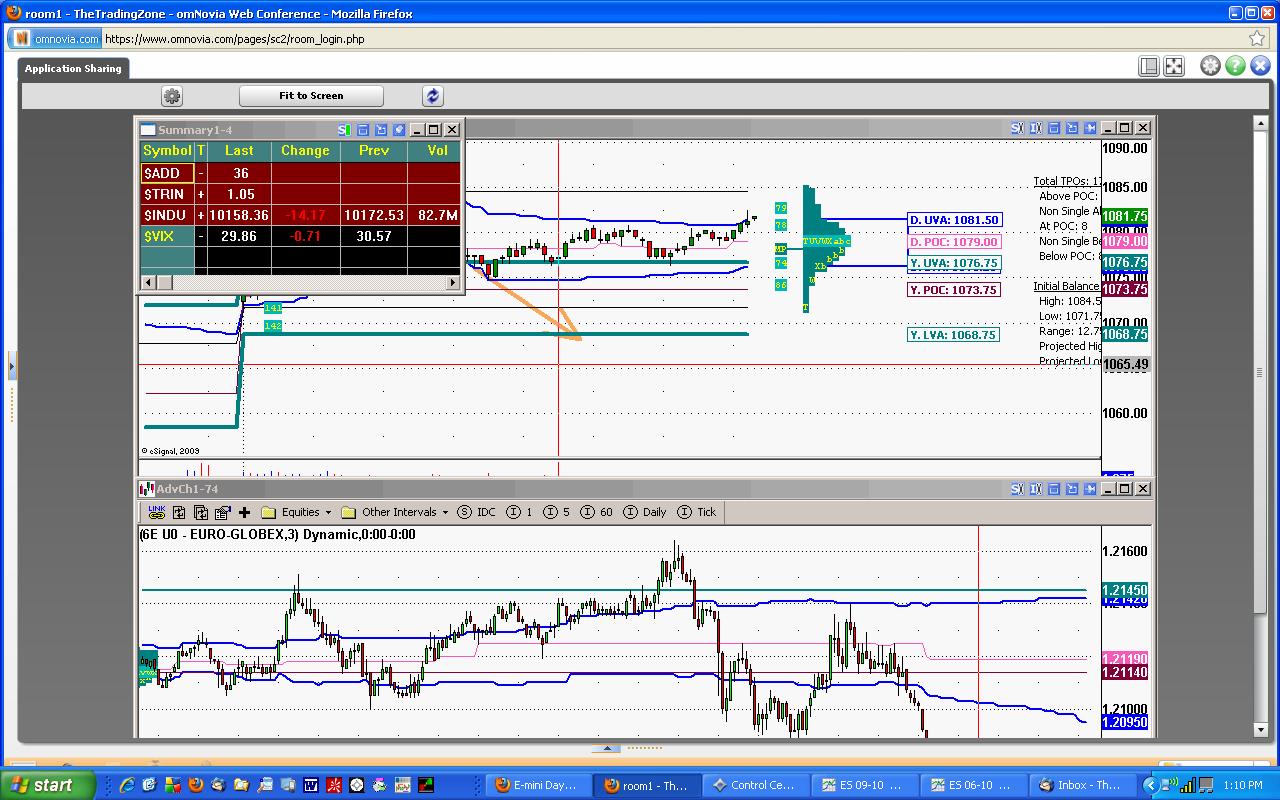1280x800 pixels.
Task: Click the interval-link icon in AdvCh1-74 title bar
Action: [1035, 489]
